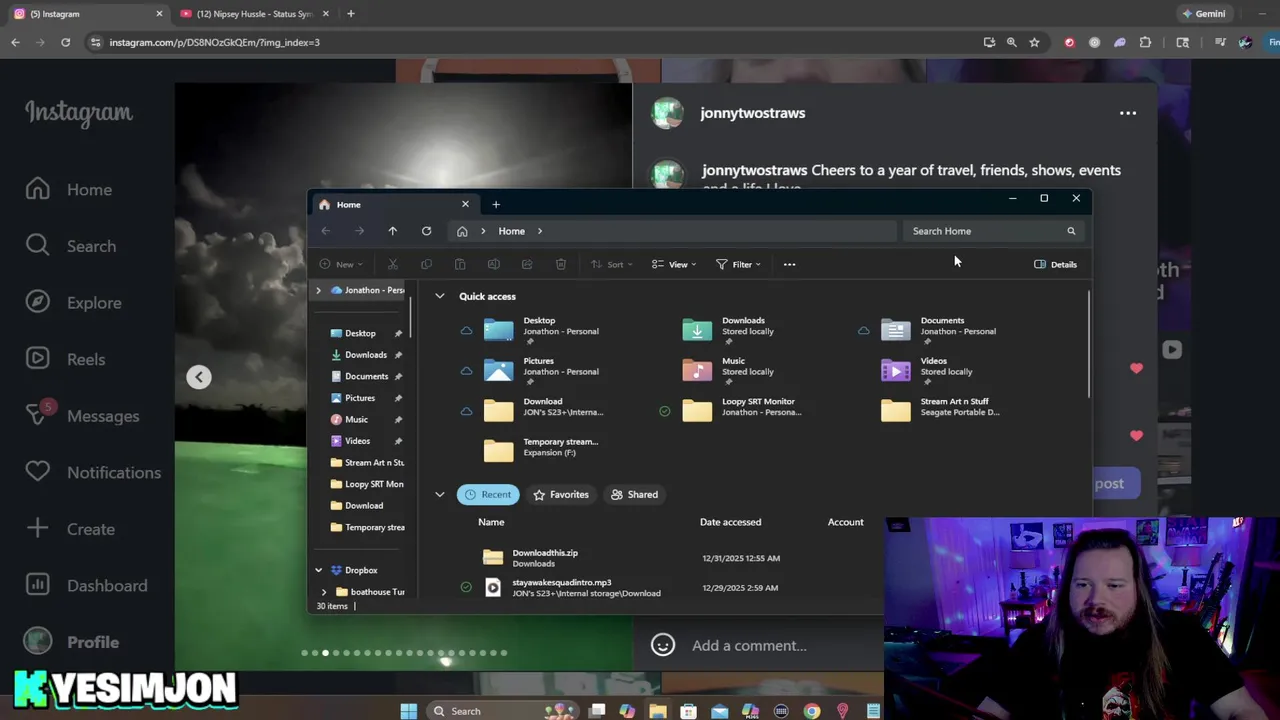Click the Share icon in Explorer toolbar
This screenshot has width=1280, height=720.
(527, 264)
